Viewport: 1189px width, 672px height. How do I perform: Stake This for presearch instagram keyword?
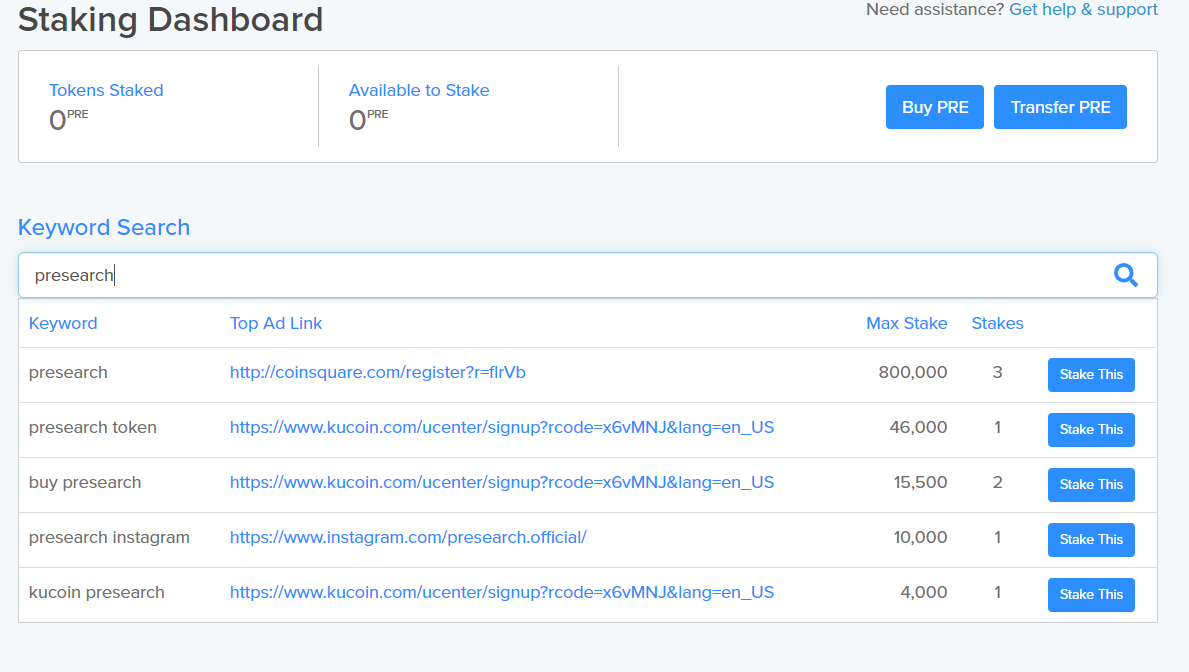tap(1091, 540)
